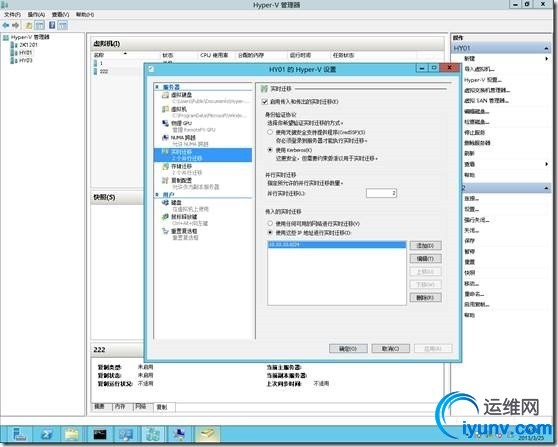Click the CPU 使用率 column header
The image size is (558, 447).
pos(214,56)
